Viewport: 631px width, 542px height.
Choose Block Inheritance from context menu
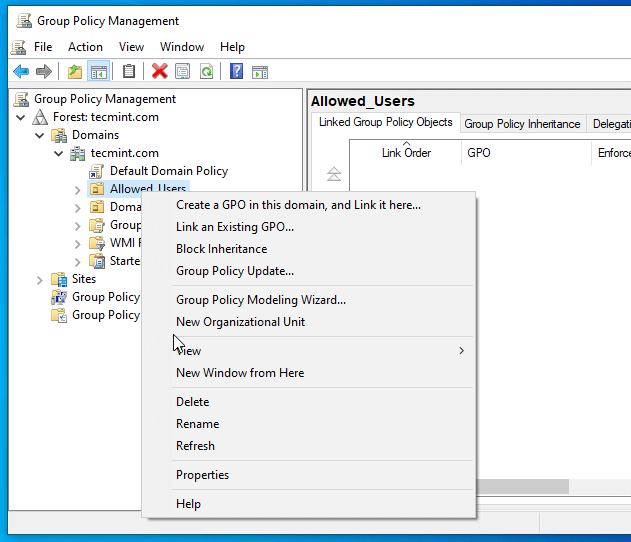tap(221, 249)
